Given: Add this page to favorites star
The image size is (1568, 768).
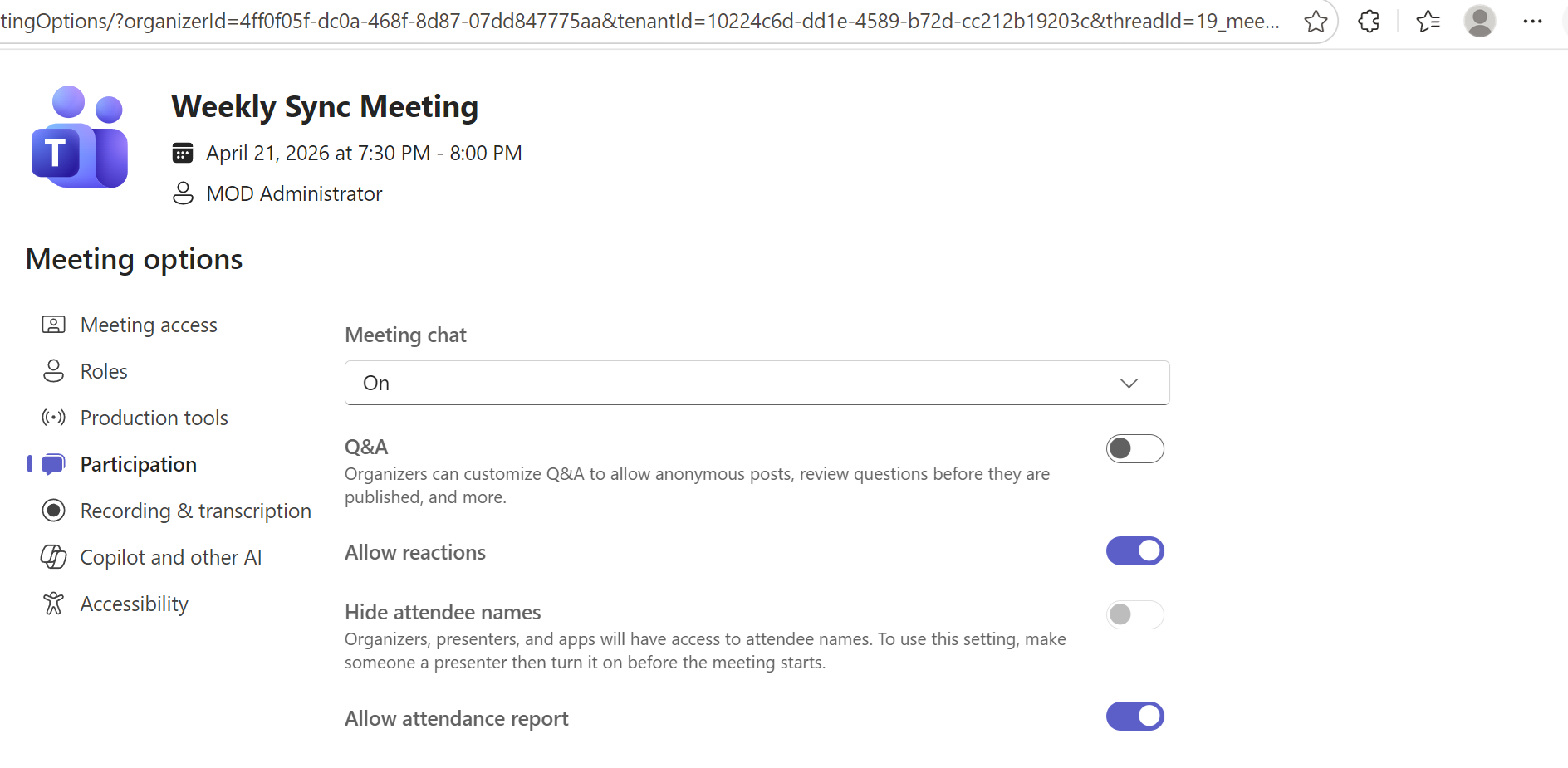Looking at the screenshot, I should point(1316,21).
